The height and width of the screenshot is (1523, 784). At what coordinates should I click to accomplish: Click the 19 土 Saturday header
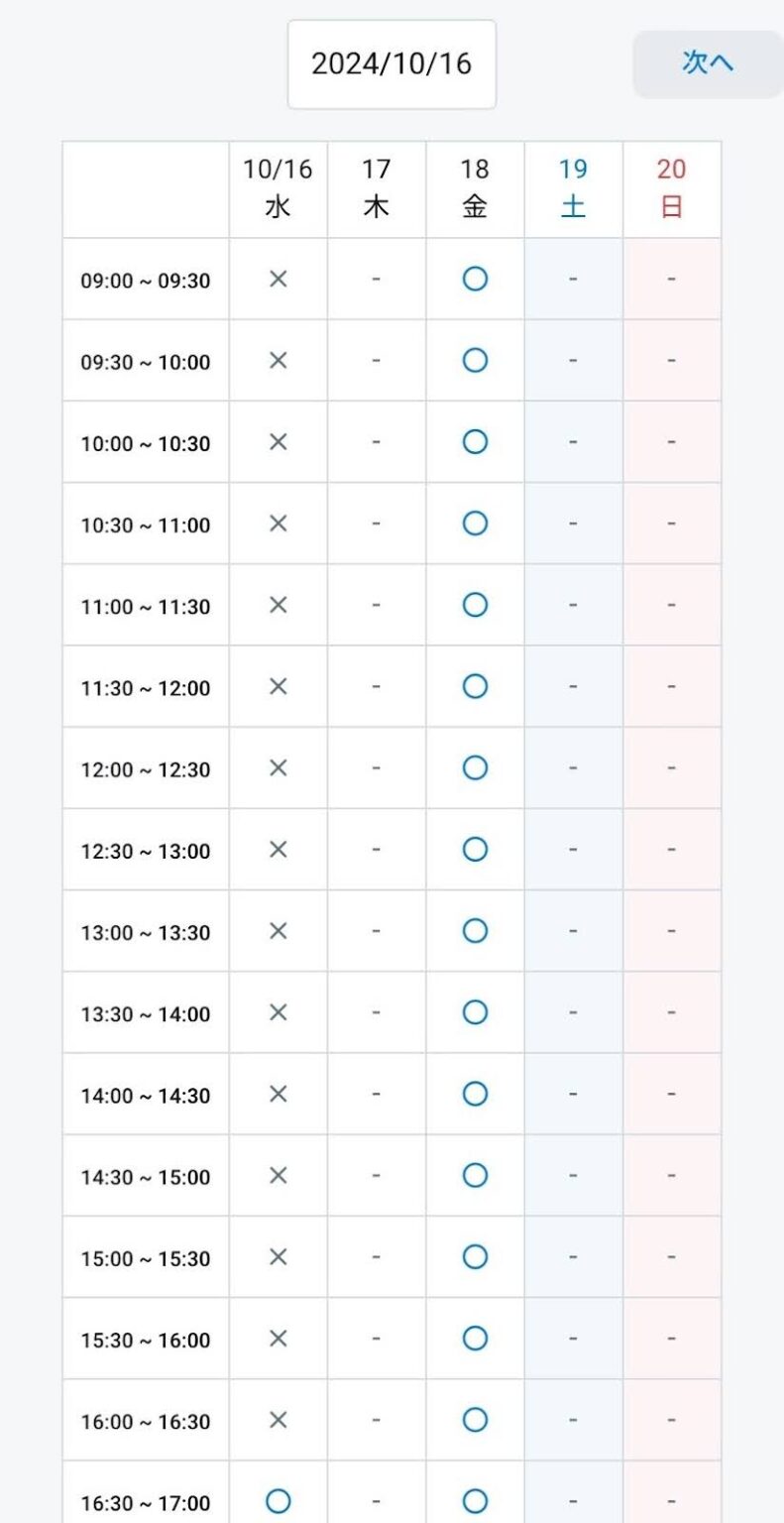(x=573, y=188)
